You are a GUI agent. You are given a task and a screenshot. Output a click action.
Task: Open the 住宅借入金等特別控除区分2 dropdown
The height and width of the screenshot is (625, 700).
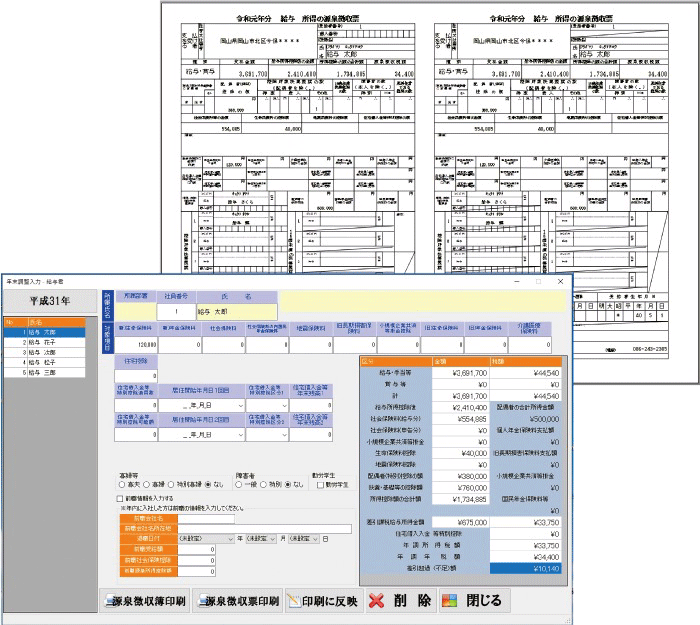284,435
